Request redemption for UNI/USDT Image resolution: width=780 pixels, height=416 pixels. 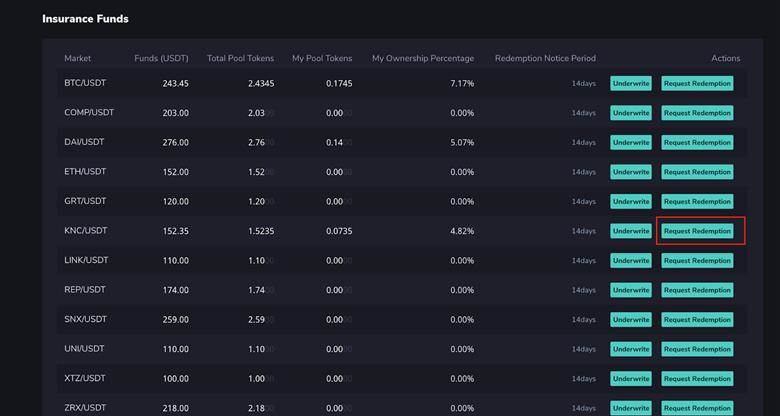pos(697,349)
